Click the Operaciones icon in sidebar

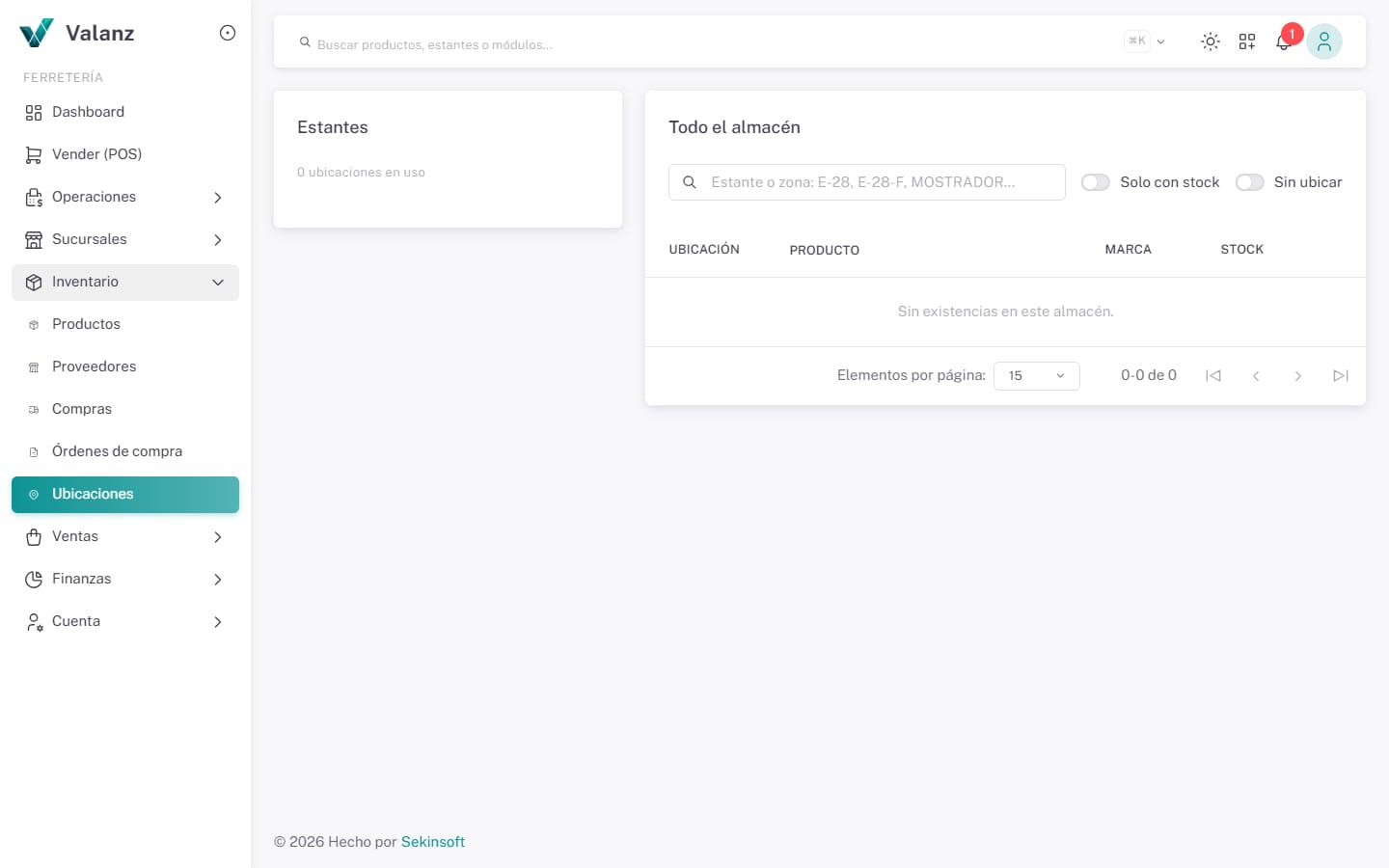tap(34, 198)
